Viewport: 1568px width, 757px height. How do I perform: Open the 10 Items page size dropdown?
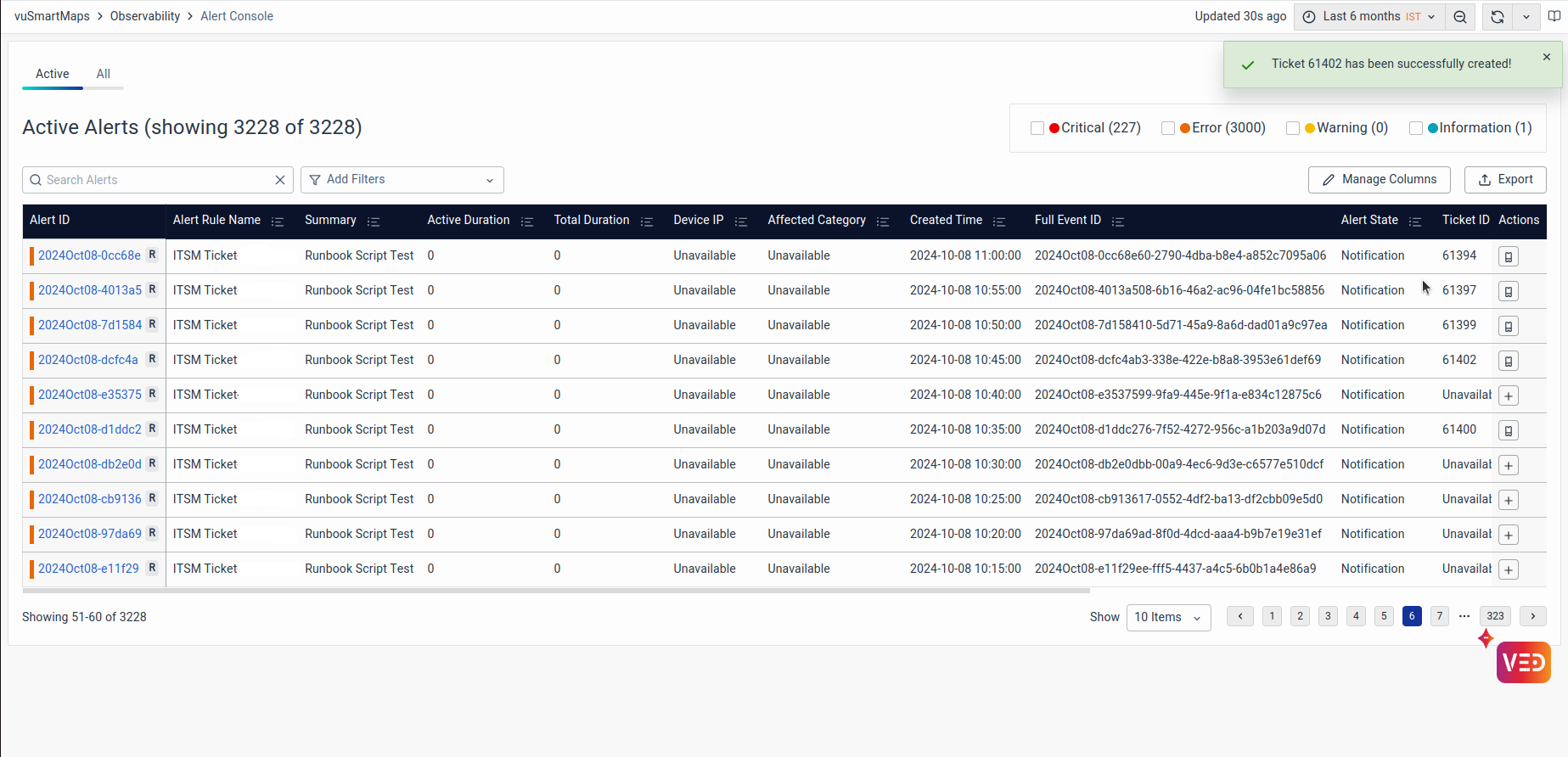[x=1168, y=617]
